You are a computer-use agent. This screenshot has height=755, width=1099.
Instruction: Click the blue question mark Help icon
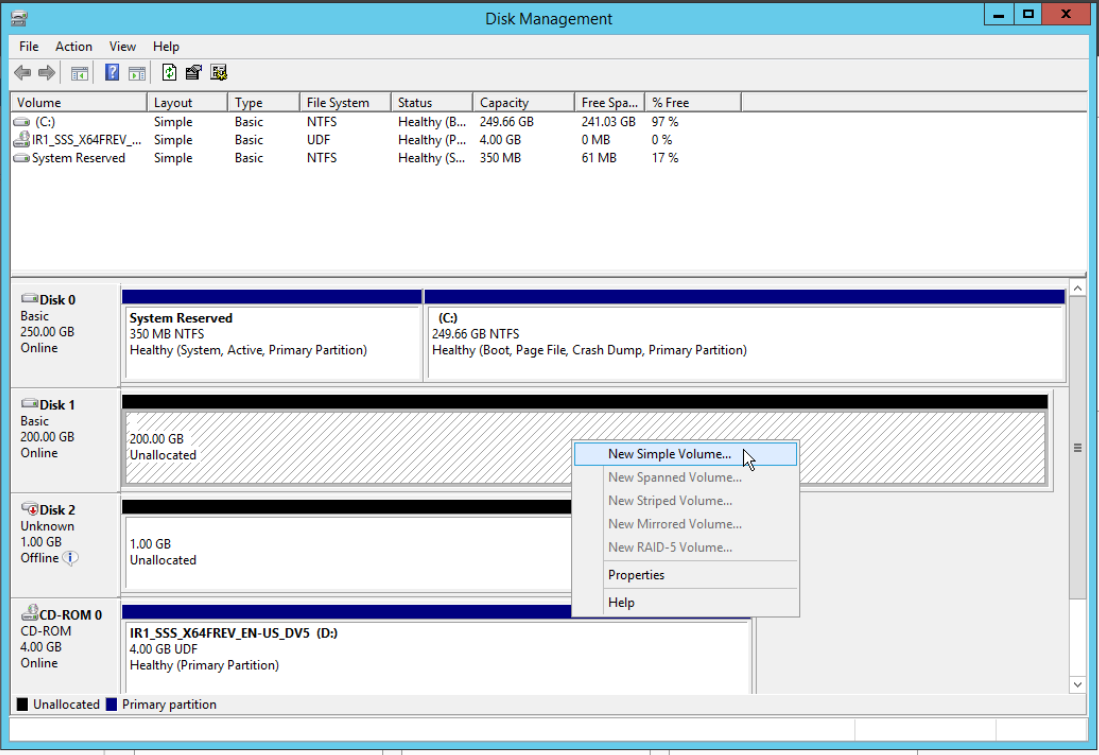pos(112,73)
